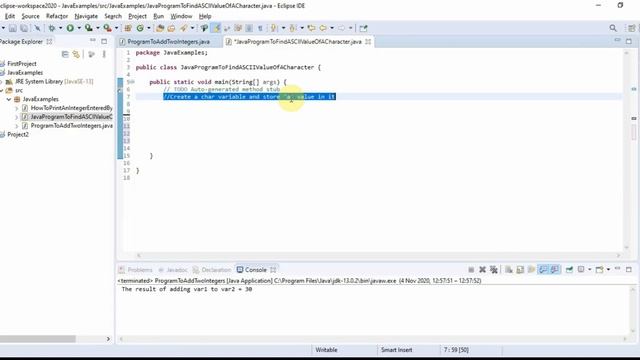
Task: Toggle Show Whitespace Characters pilcrow icon
Action: (x=260, y=28)
